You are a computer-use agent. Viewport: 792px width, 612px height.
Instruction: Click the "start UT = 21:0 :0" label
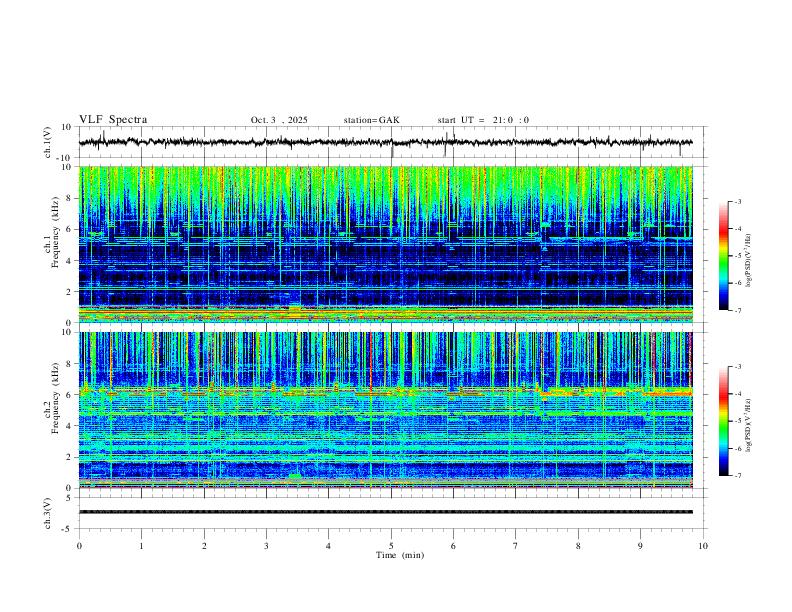[x=483, y=120]
